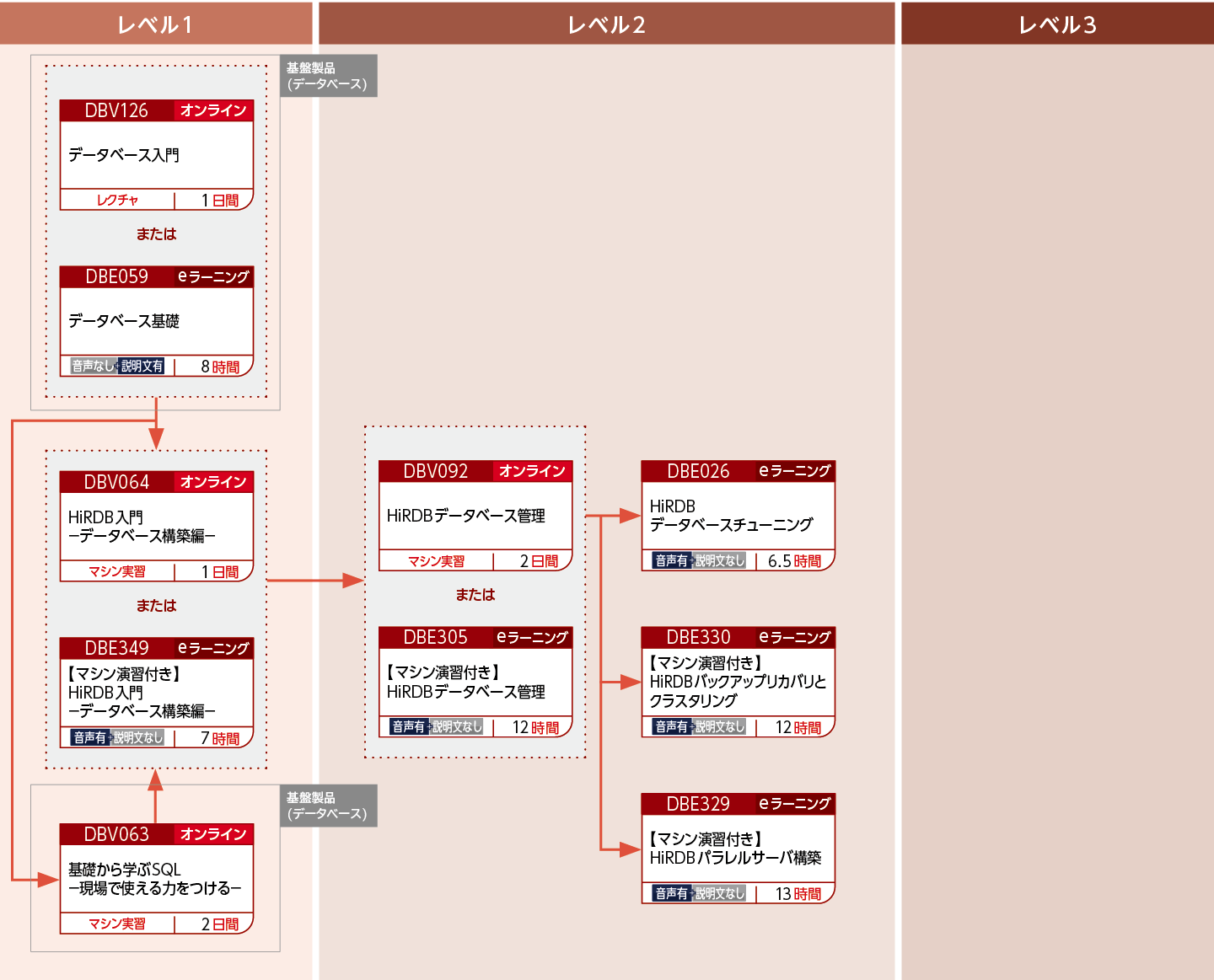The width and height of the screenshot is (1214, 980).
Task: Click the 7時間 duration on DBE349
Action: tap(220, 738)
